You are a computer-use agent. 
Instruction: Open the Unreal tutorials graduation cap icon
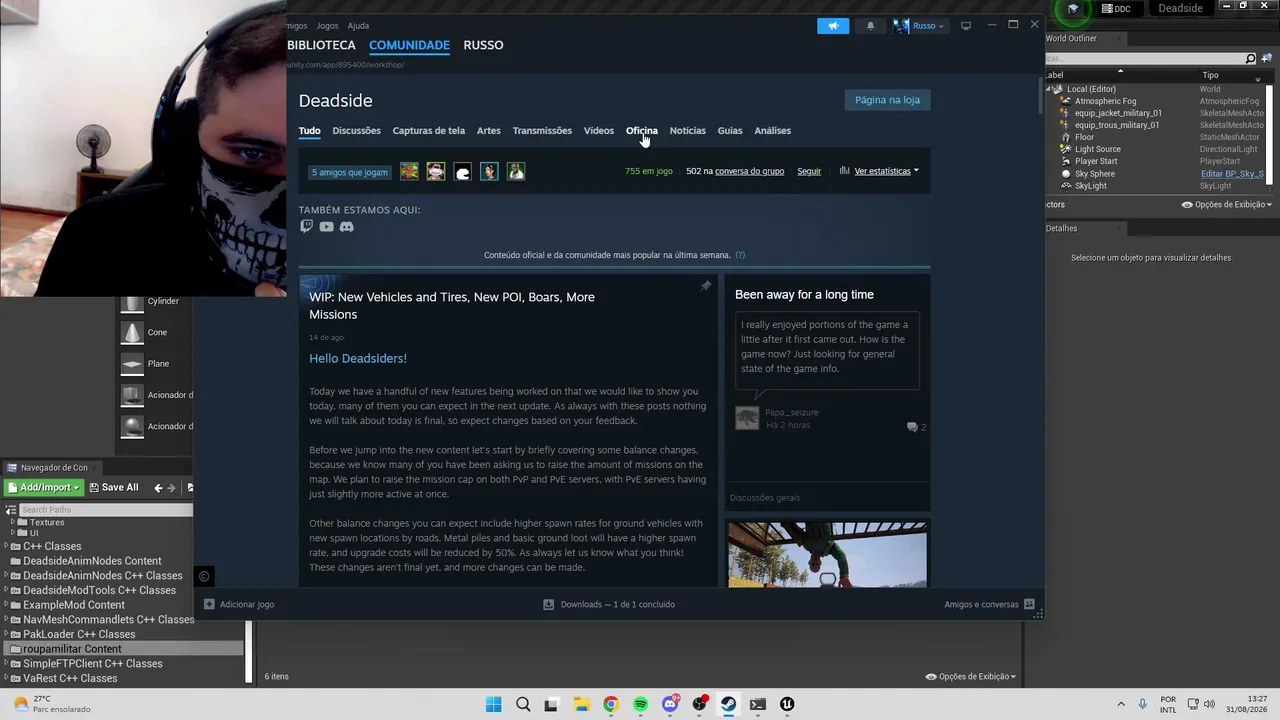pos(1073,9)
